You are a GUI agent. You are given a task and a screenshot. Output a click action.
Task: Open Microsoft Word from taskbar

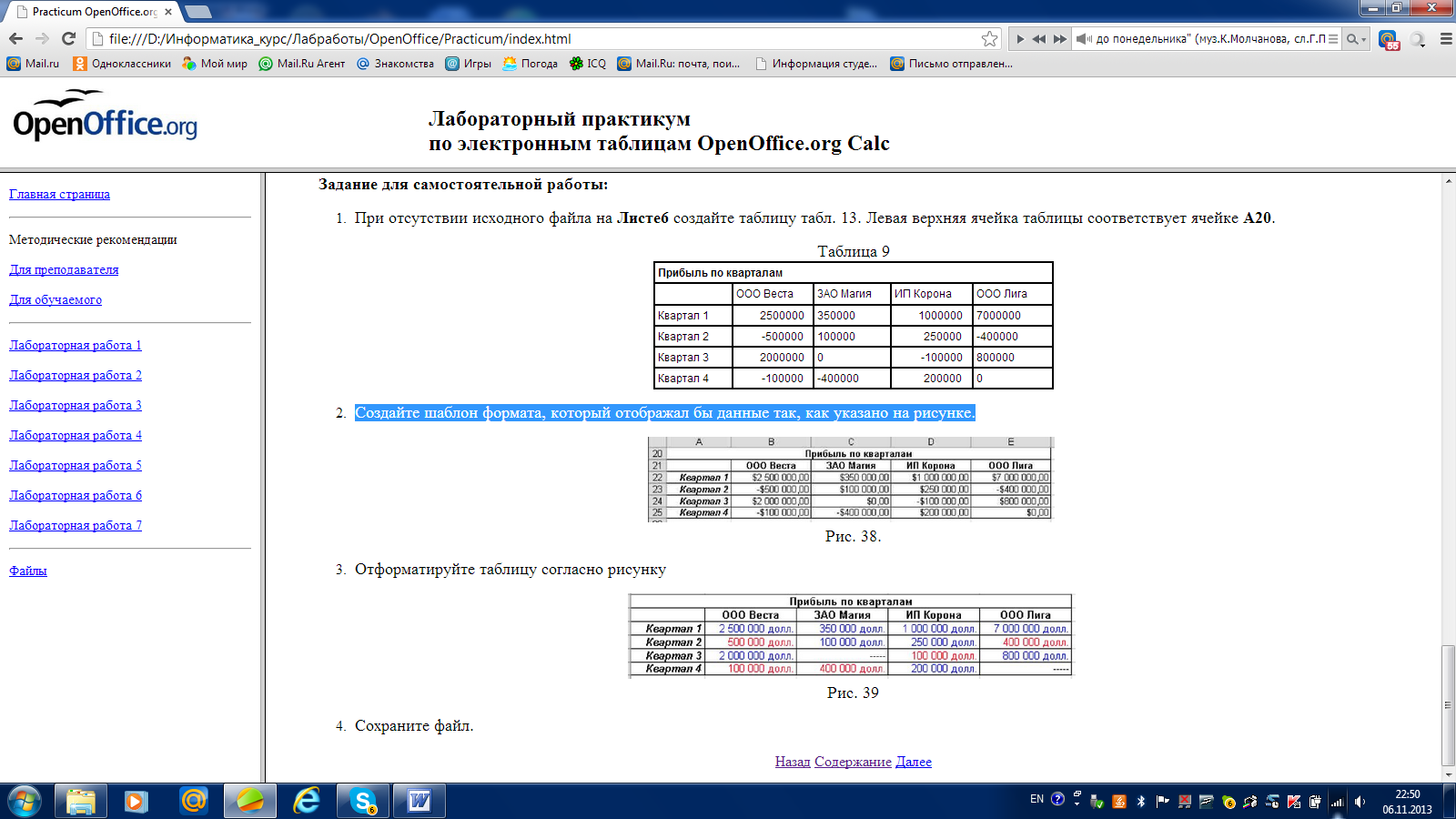(x=420, y=801)
